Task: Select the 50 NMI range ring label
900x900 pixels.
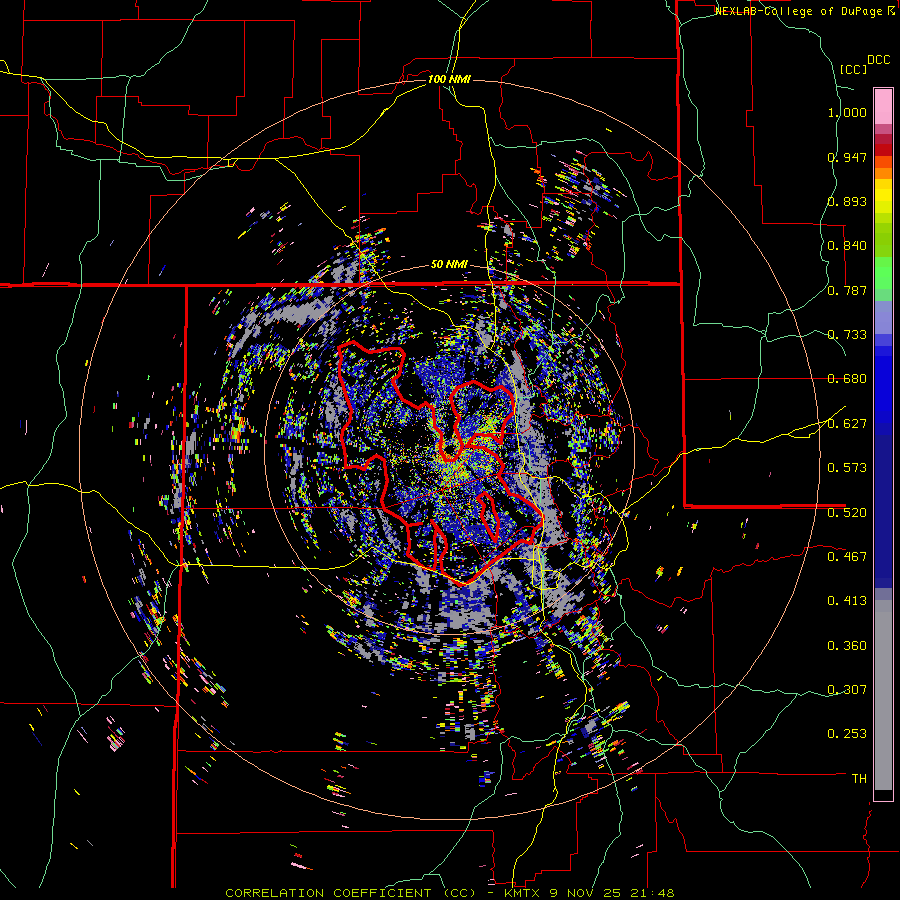Action: [449, 265]
